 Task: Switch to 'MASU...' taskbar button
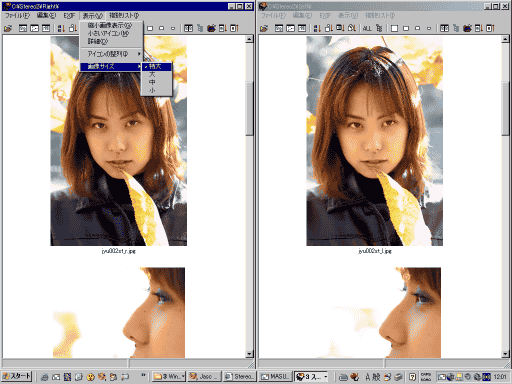click(276, 377)
